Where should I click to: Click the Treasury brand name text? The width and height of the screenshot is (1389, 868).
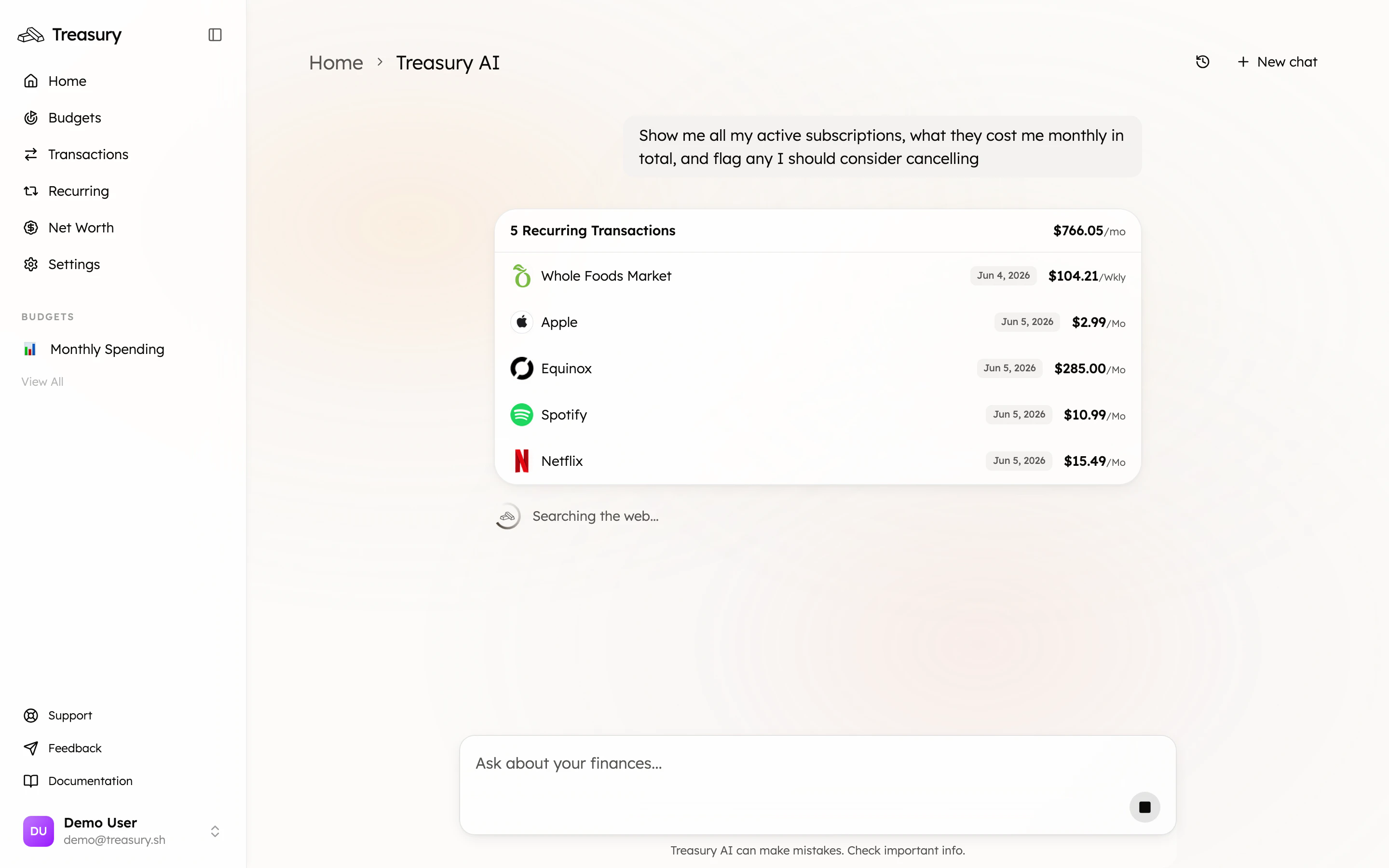tap(87, 35)
